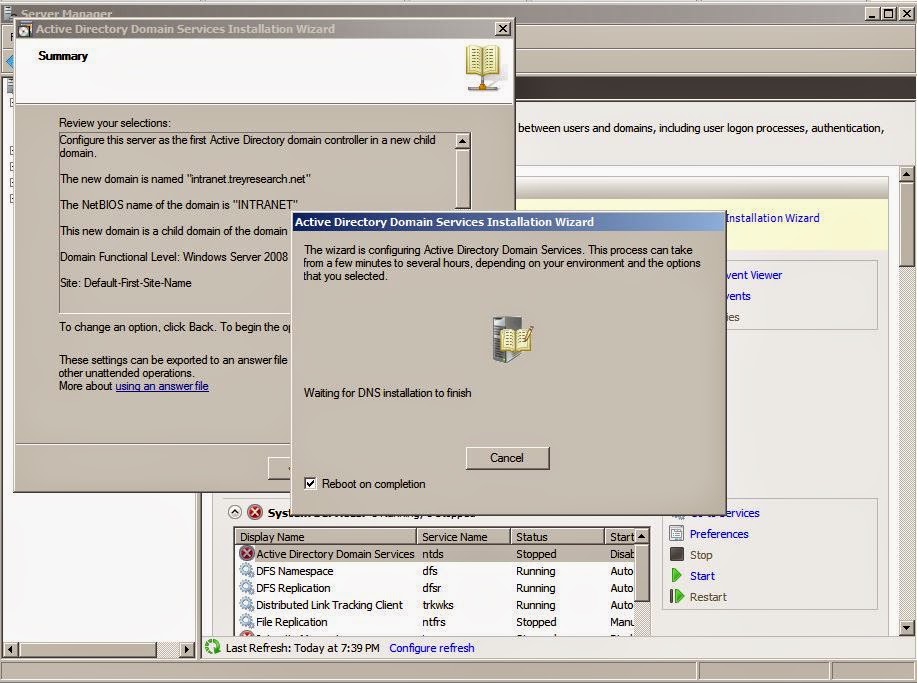
Task: Select the ntds service name cell
Action: [x=433, y=554]
